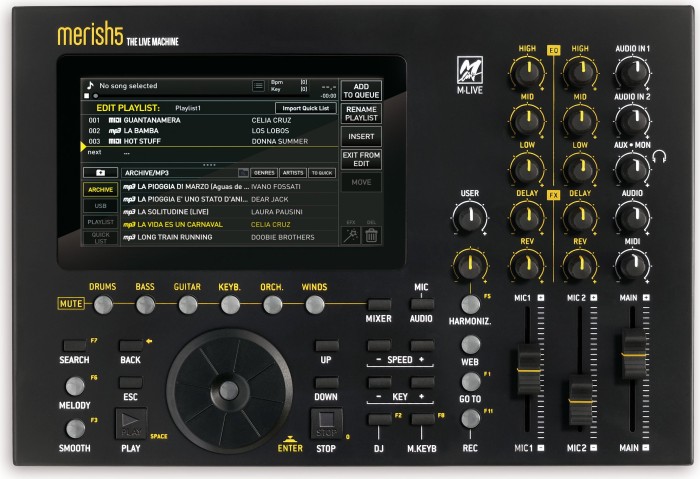
Task: Mute the ORCH. track button
Action: click(x=272, y=305)
